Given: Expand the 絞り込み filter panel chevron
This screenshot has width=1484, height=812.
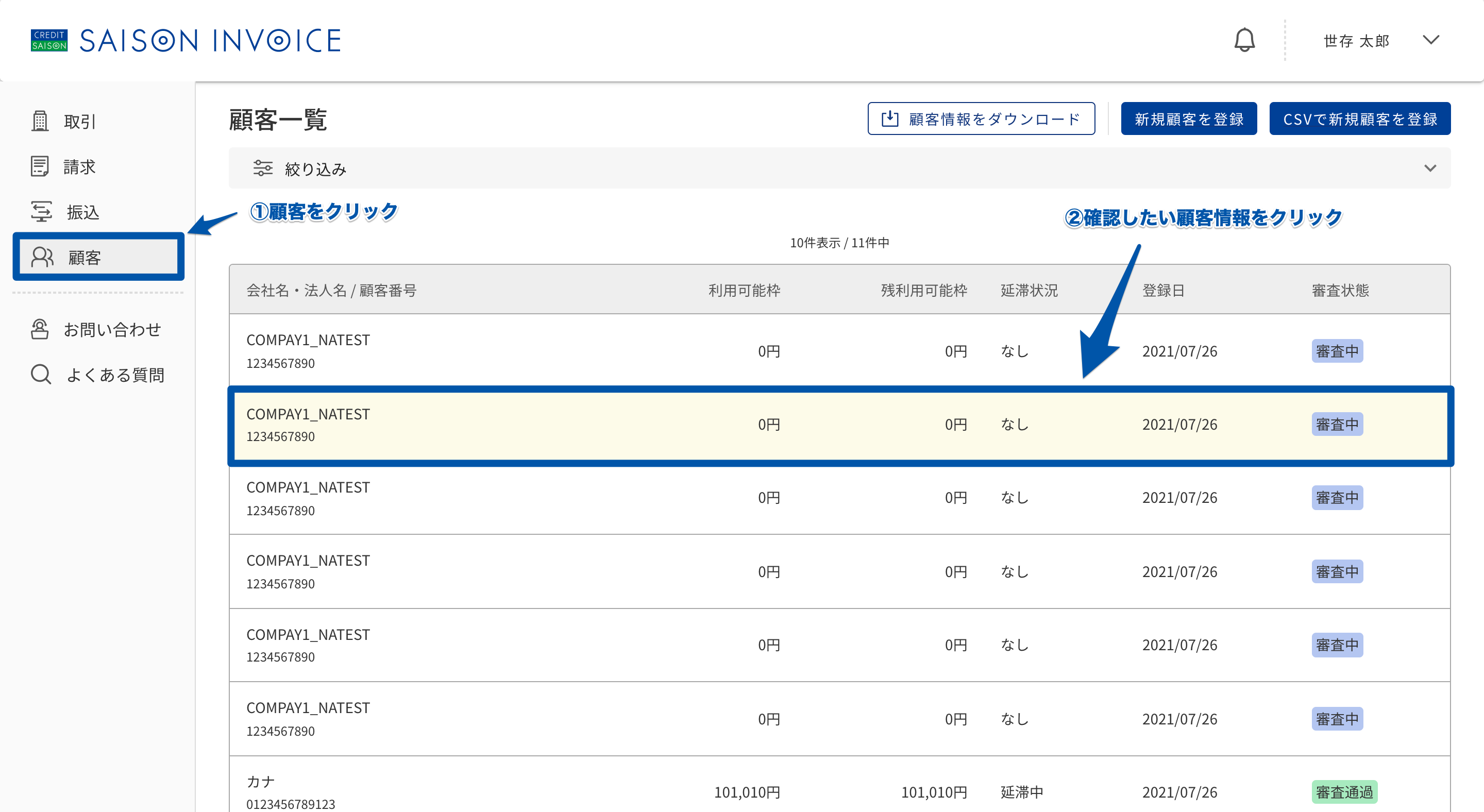Looking at the screenshot, I should point(1430,168).
